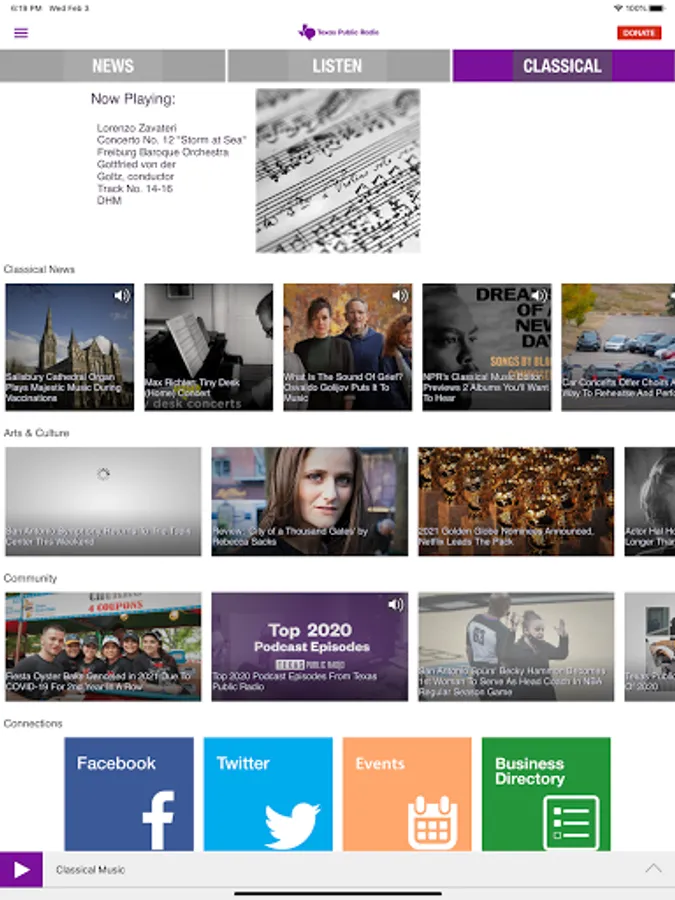Open the Twitter connection tile
Screen dimensions: 675x900
coord(268,794)
